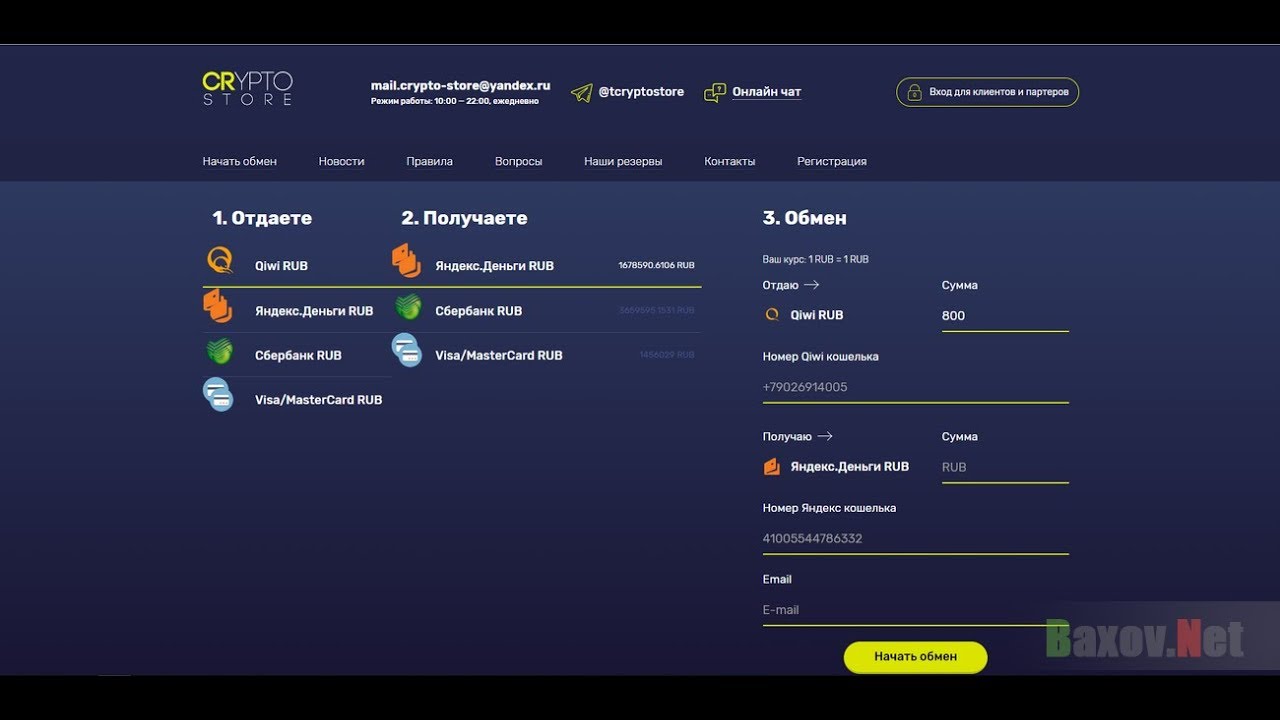Image resolution: width=1280 pixels, height=720 pixels.
Task: Click the Номер Qiwi кошелька field
Action: click(915, 387)
